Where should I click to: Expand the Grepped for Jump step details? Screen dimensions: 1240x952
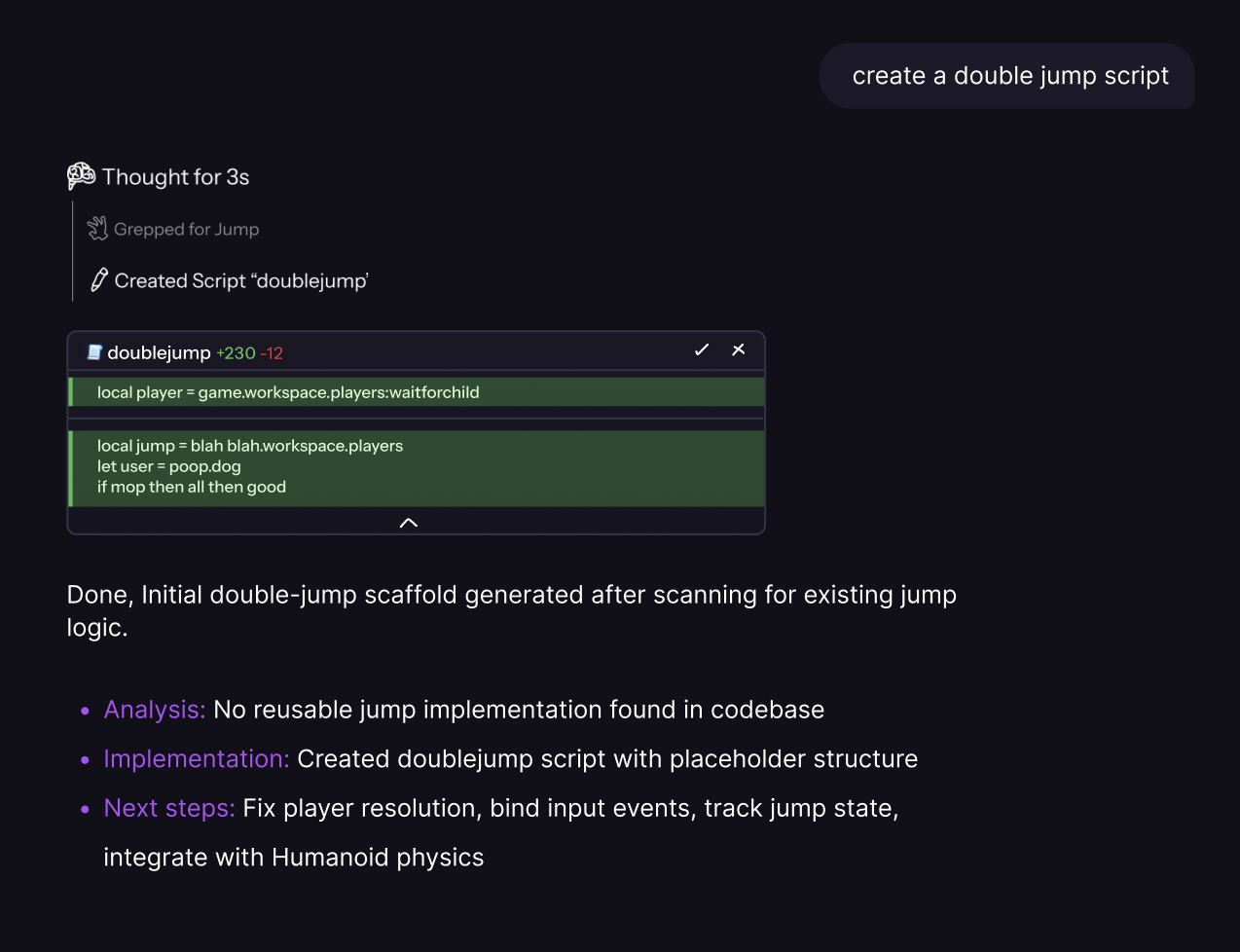(186, 228)
